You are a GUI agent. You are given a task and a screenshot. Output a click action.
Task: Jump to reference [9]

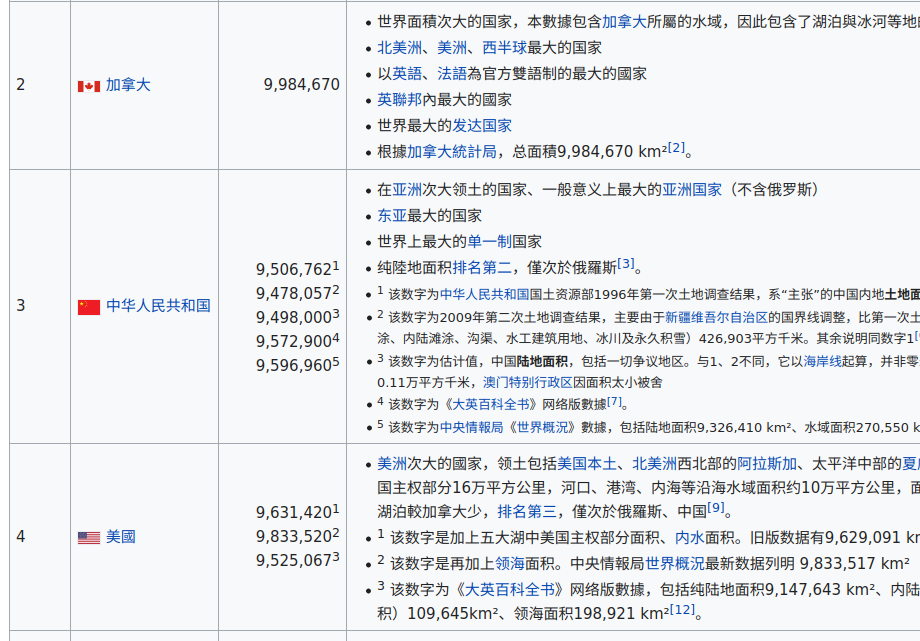click(715, 508)
